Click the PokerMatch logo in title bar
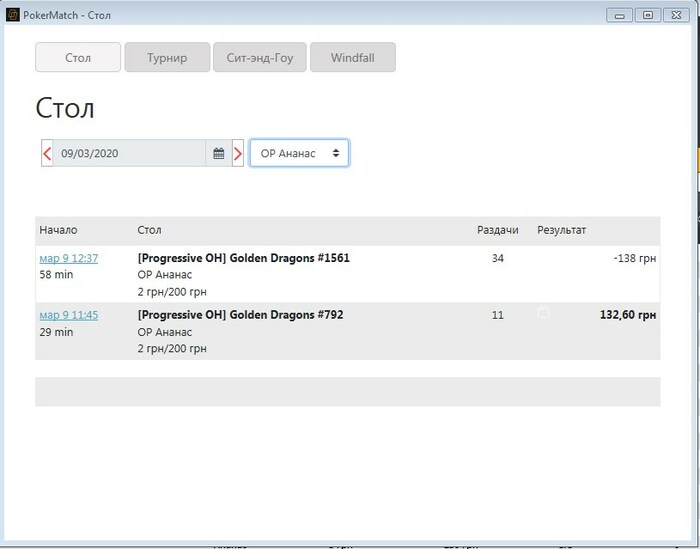Screen dimensions: 700x549 (12, 15)
